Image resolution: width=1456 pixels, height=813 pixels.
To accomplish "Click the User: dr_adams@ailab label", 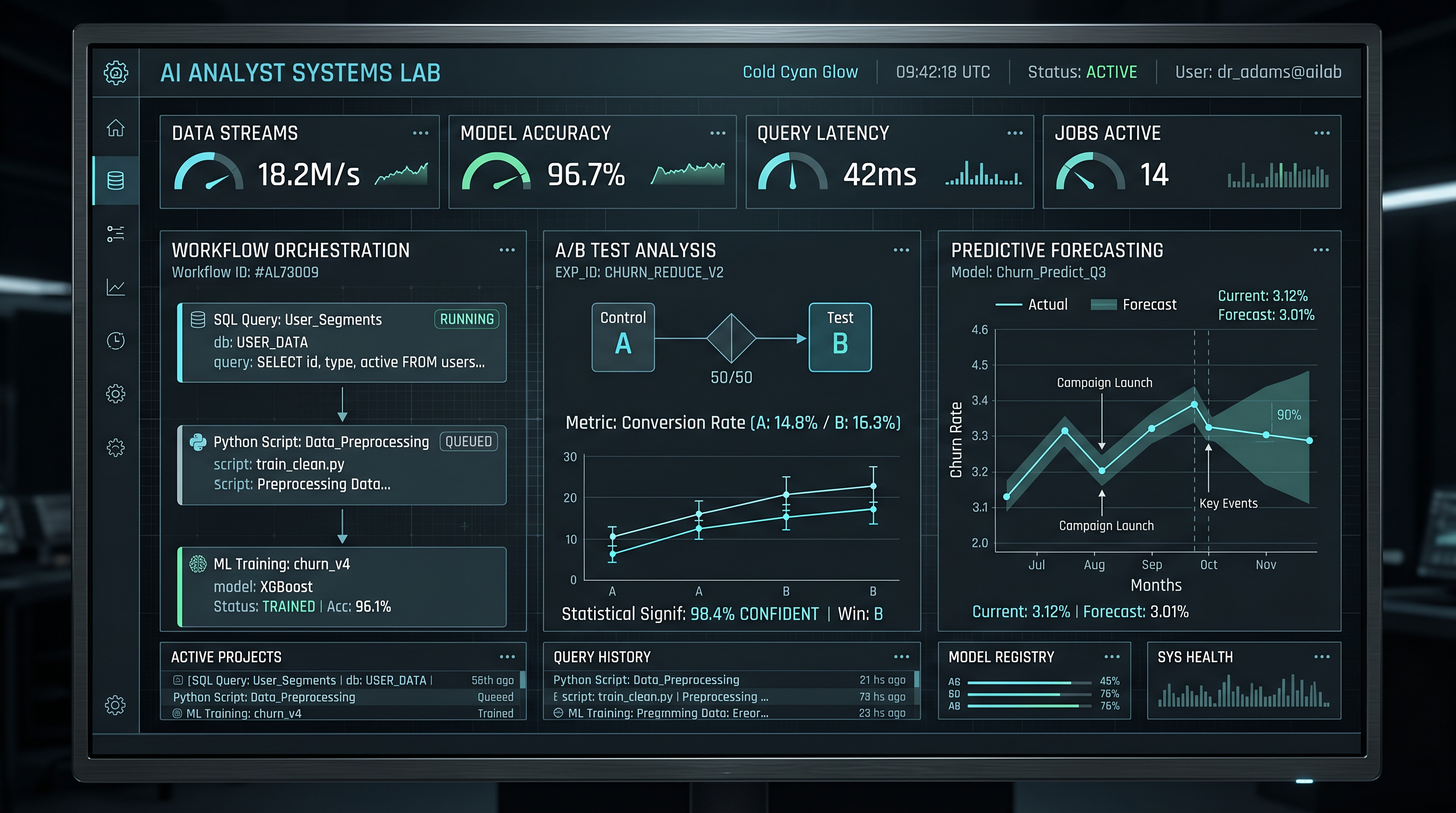I will (x=1258, y=73).
